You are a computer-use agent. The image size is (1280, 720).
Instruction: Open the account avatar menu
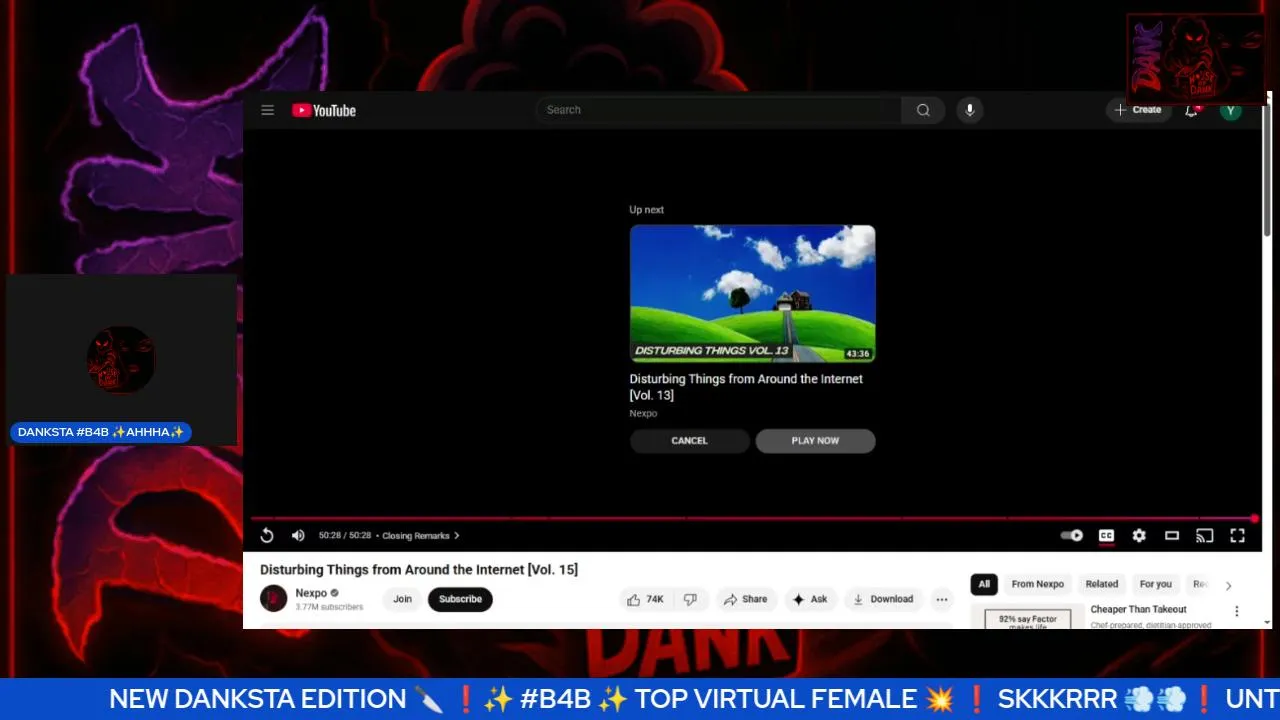pos(1231,110)
